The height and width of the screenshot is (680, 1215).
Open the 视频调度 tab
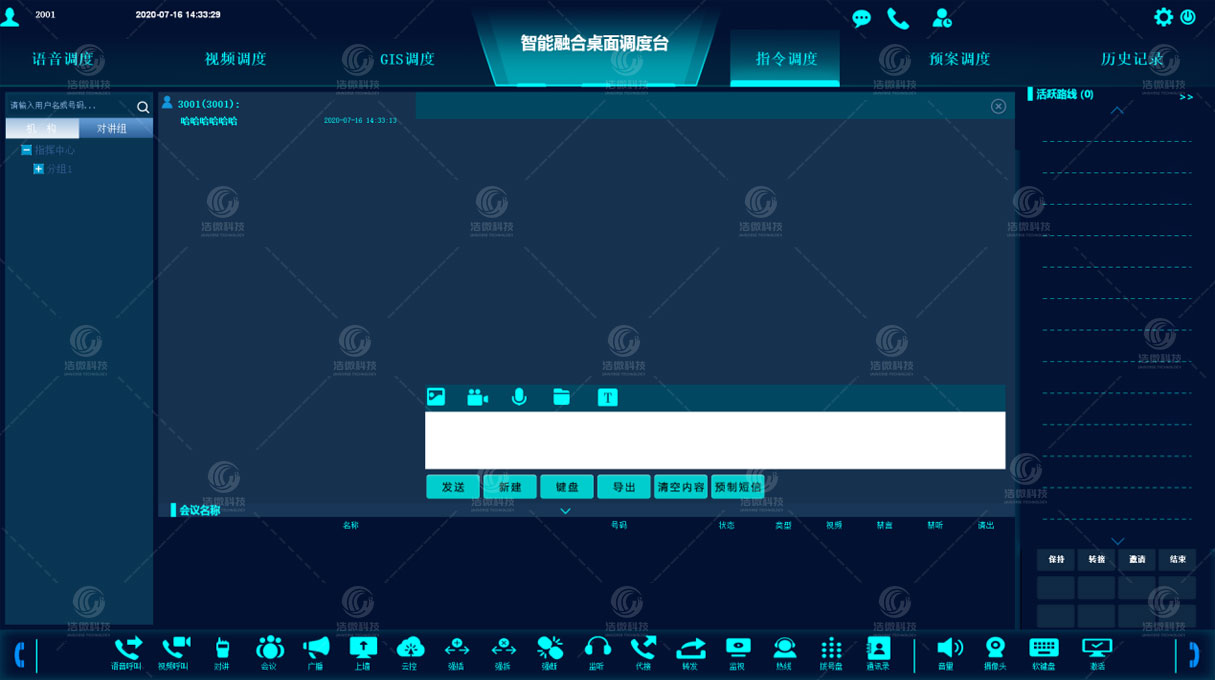(235, 59)
